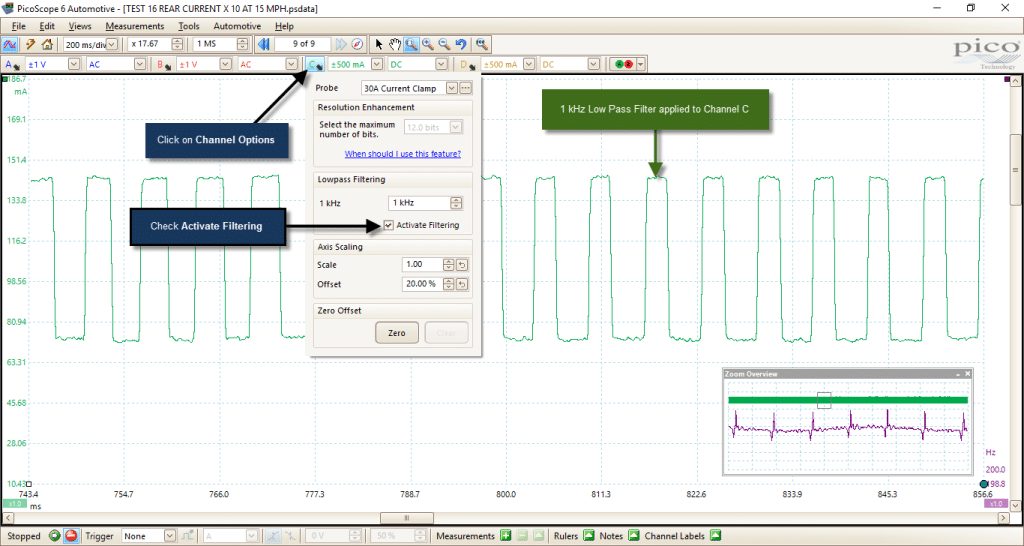Switch to scope mode waveform icon
Screen dimensions: 1024x546
pos(10,44)
